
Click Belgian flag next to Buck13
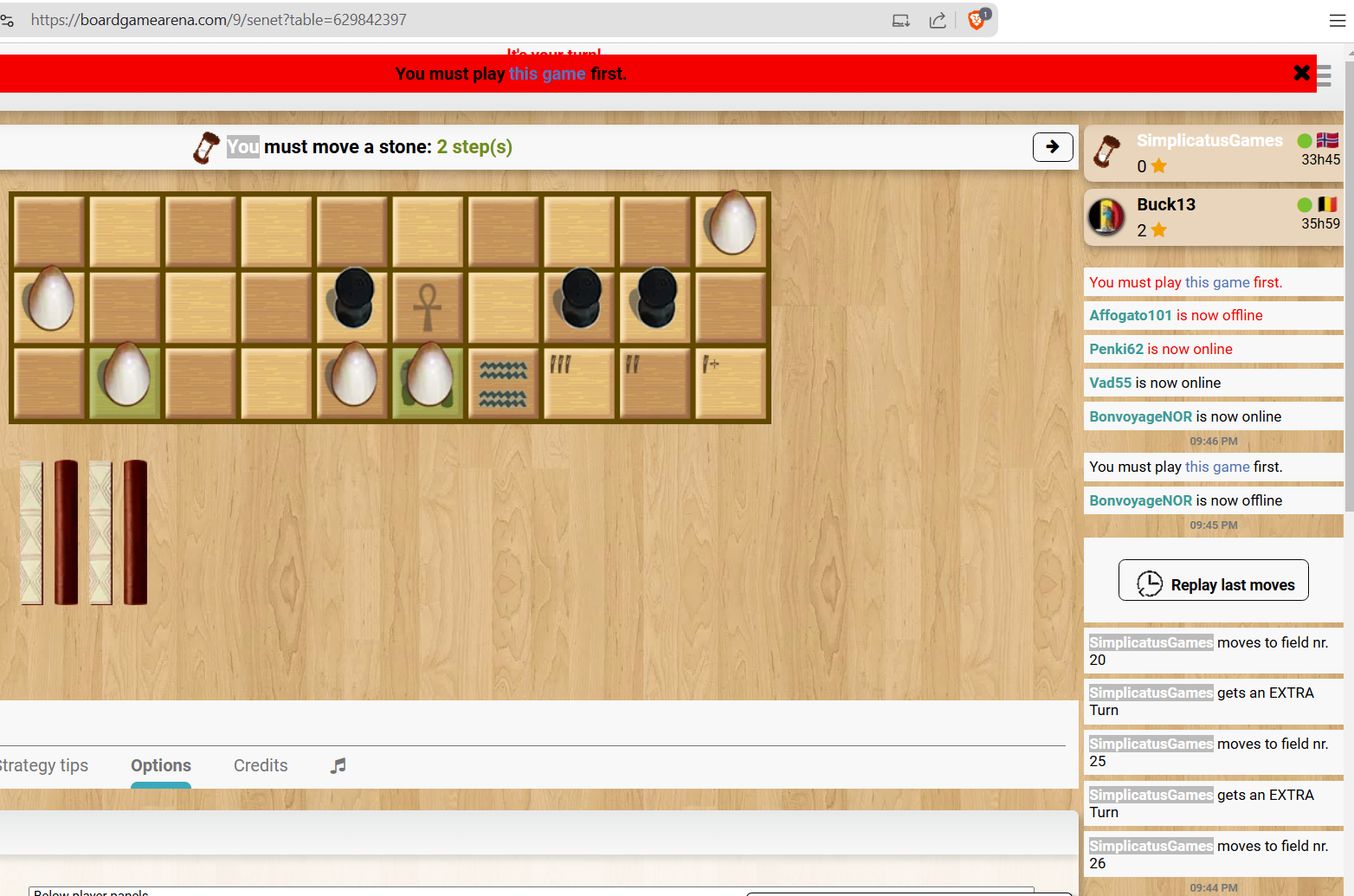pos(1327,204)
